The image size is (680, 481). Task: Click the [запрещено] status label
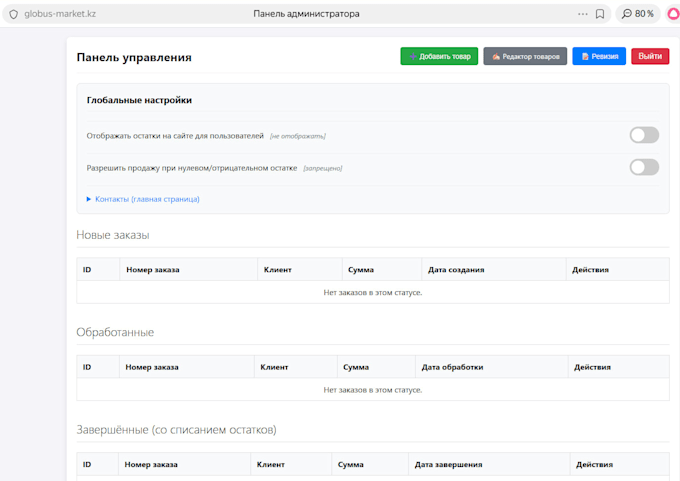click(323, 168)
